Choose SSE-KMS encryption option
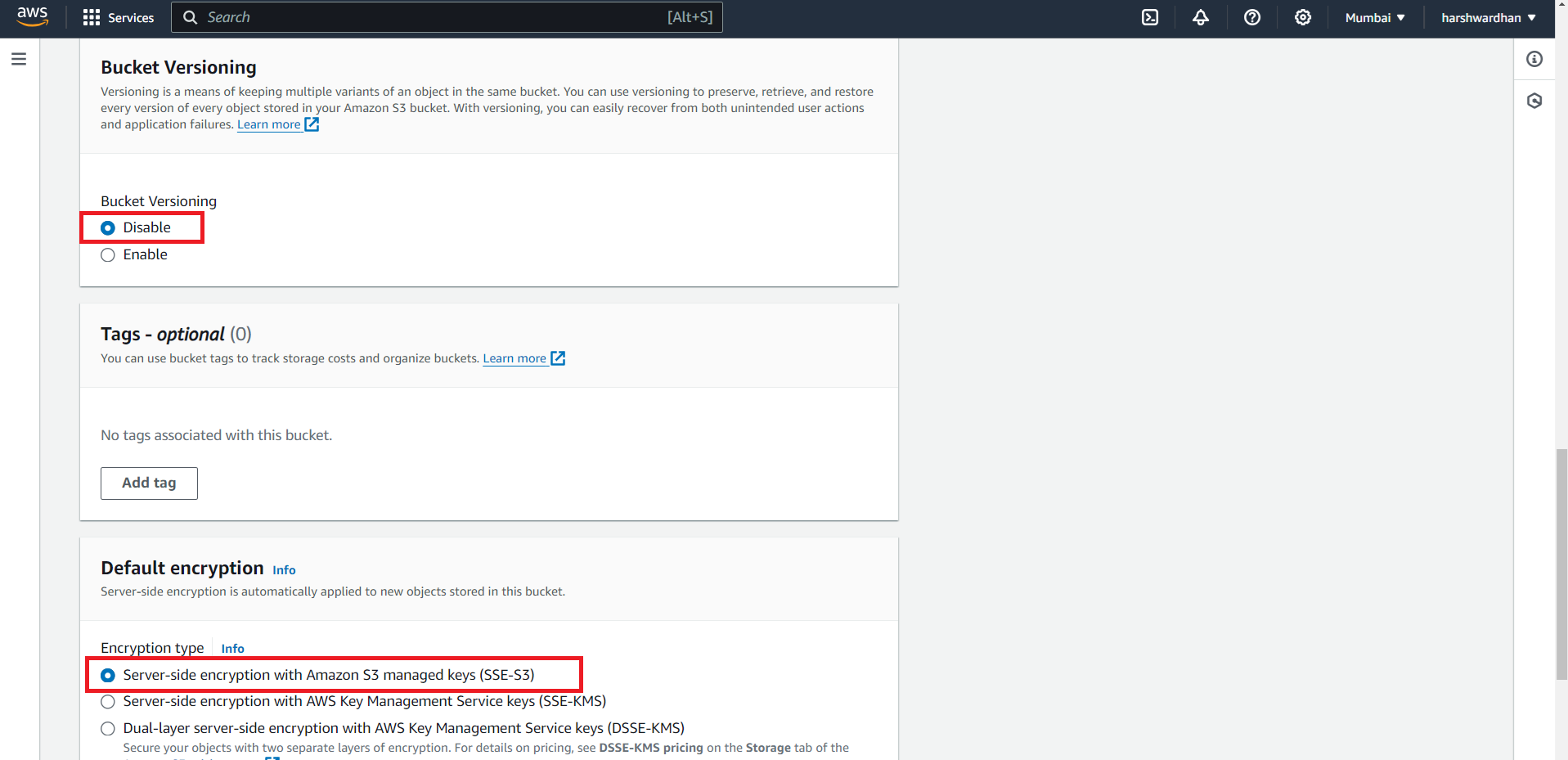Screen dimensions: 1568x760 108,702
